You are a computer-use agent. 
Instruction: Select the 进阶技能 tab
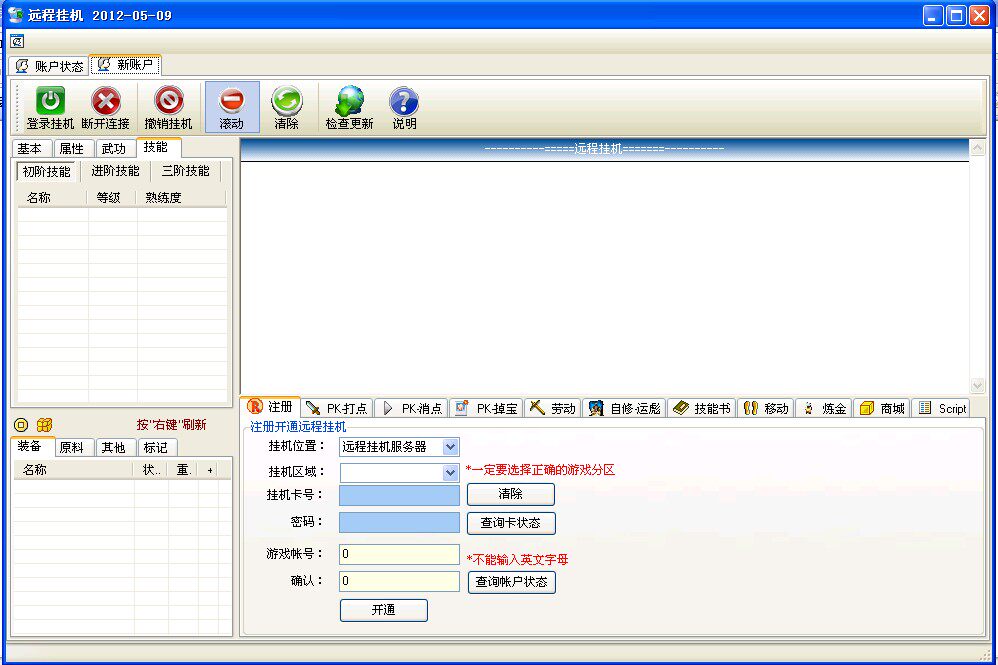pyautogui.click(x=115, y=171)
